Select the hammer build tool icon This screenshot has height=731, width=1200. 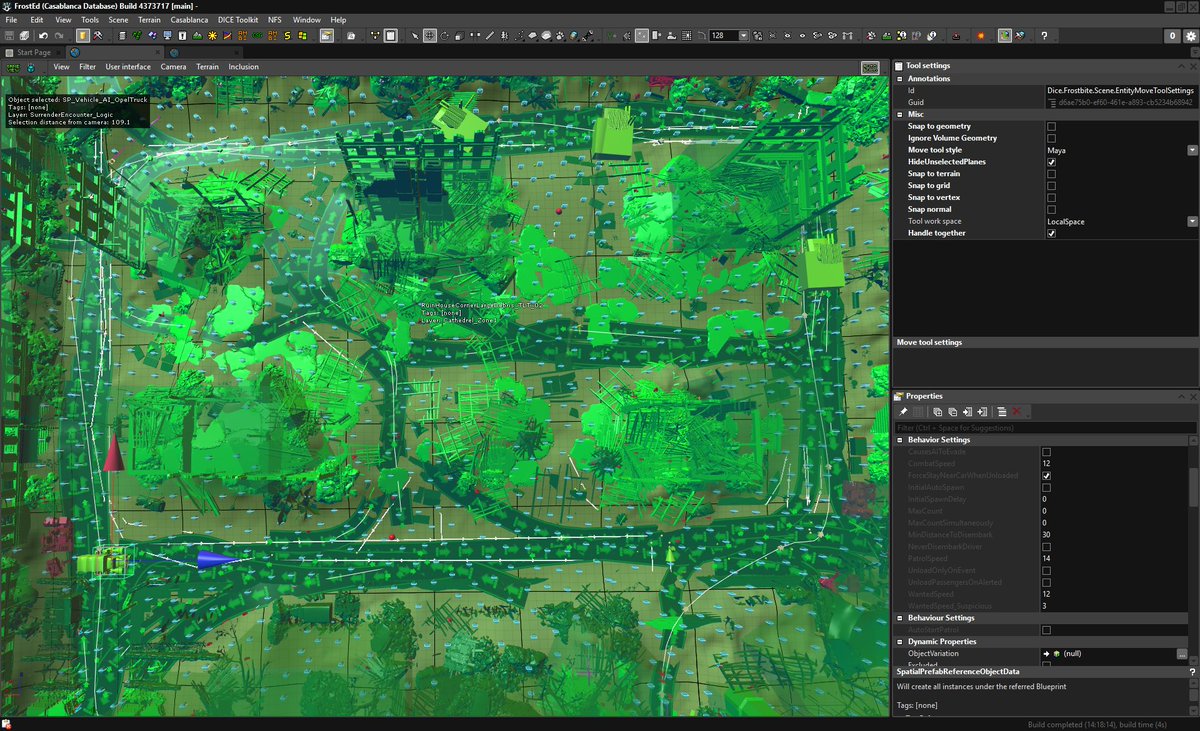(98, 35)
